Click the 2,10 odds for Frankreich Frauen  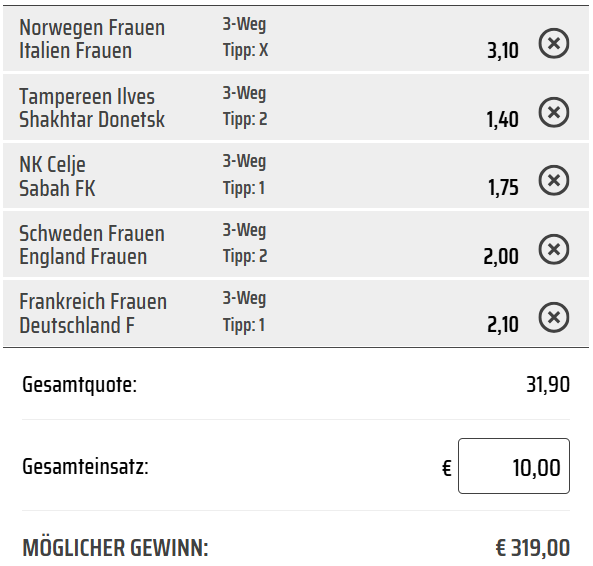[503, 324]
